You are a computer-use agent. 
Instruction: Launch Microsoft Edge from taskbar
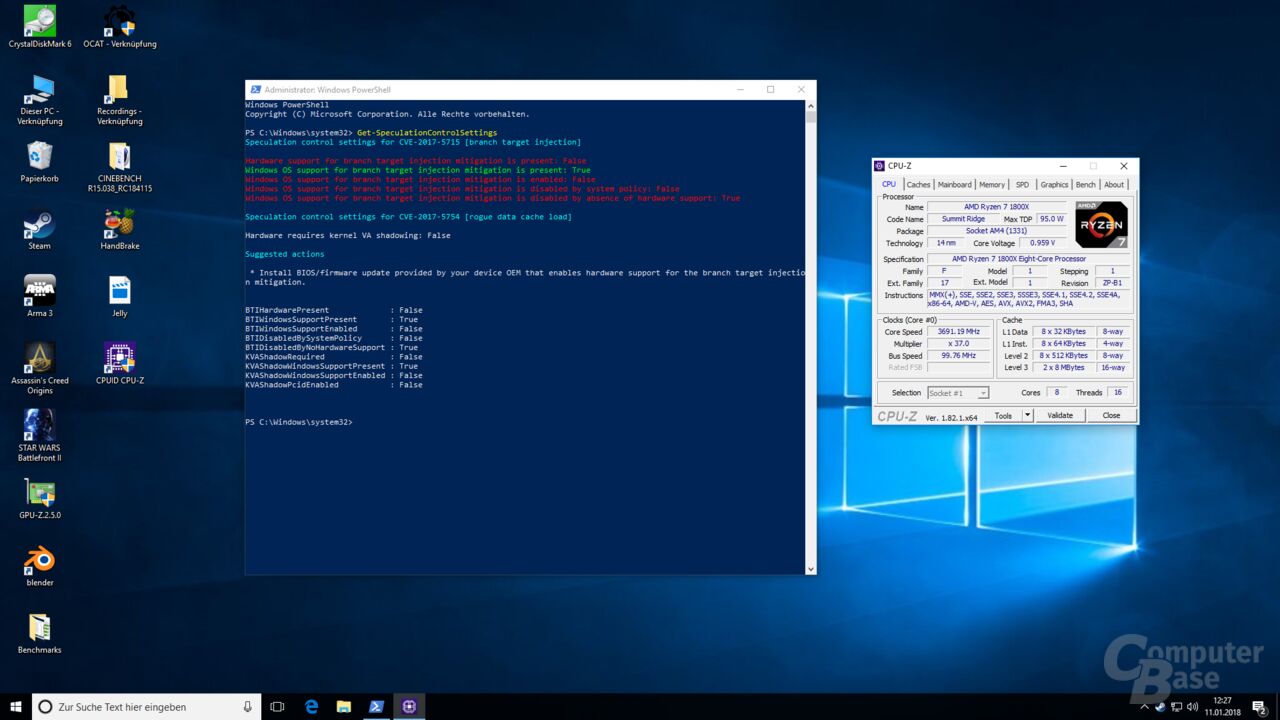(311, 707)
